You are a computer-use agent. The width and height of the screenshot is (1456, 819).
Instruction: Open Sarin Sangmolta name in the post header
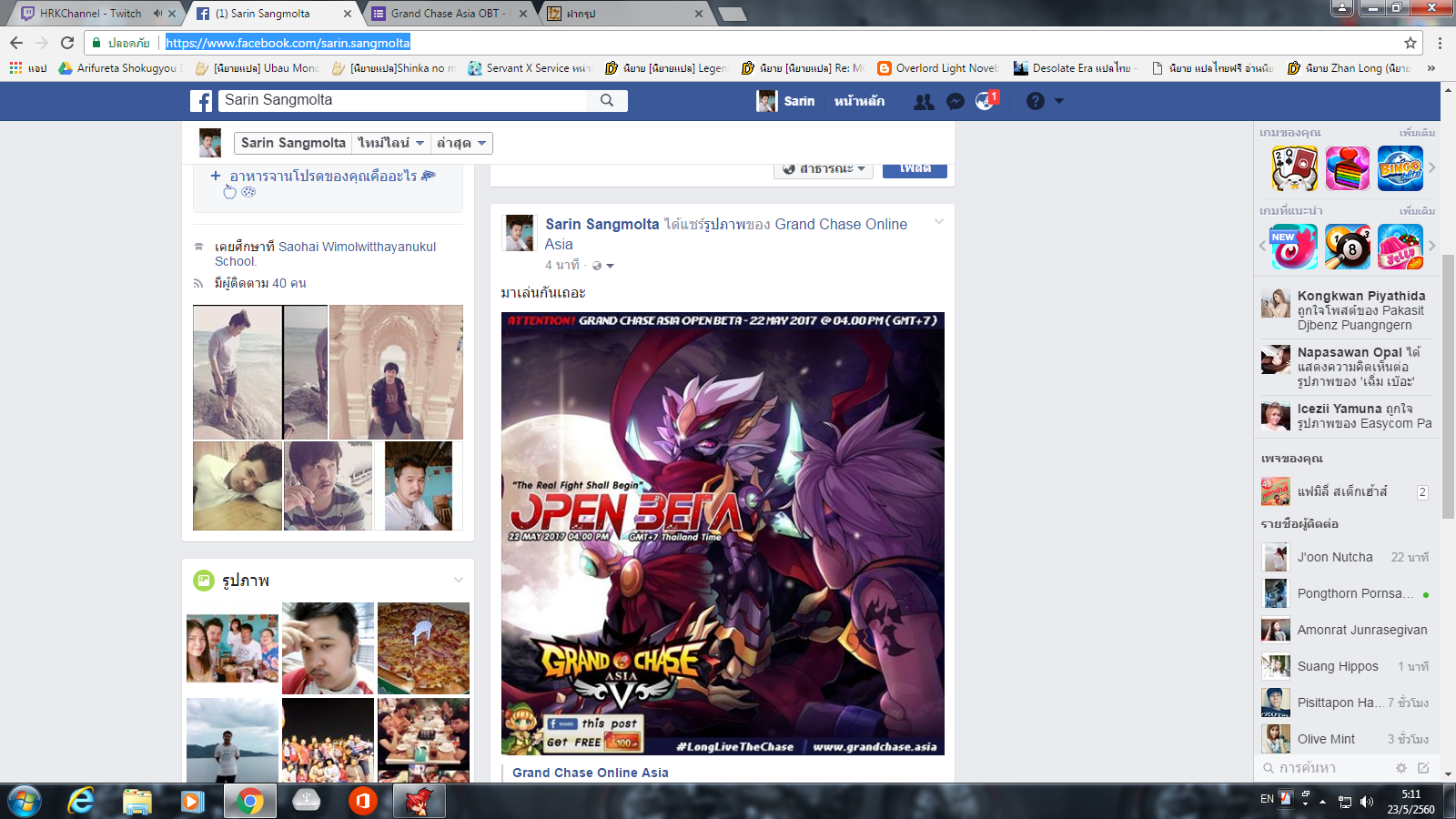point(602,224)
